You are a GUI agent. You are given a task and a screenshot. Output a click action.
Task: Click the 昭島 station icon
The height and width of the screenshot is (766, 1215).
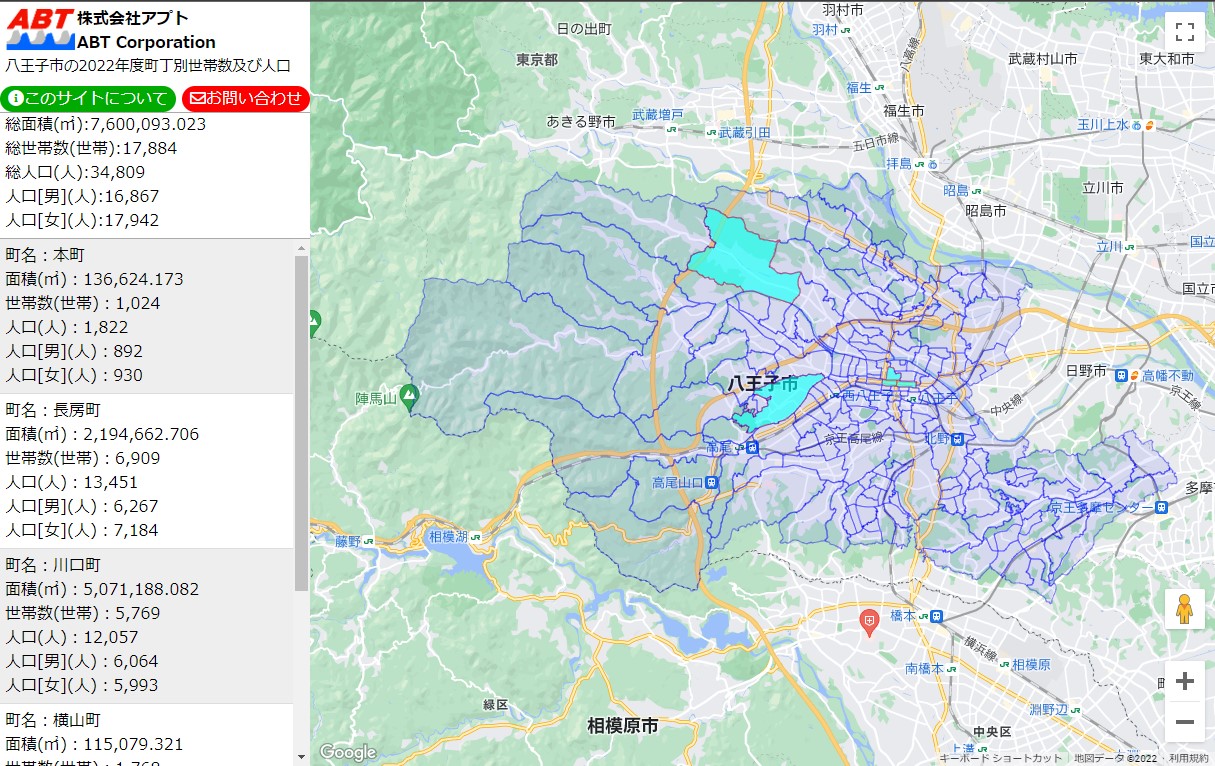(x=978, y=190)
